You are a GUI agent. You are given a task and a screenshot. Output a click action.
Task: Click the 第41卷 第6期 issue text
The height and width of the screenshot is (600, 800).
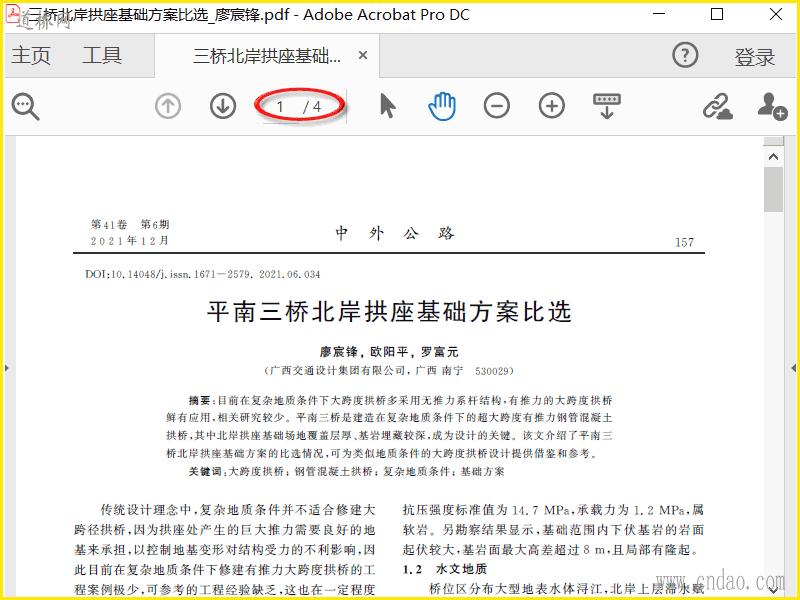(130, 224)
